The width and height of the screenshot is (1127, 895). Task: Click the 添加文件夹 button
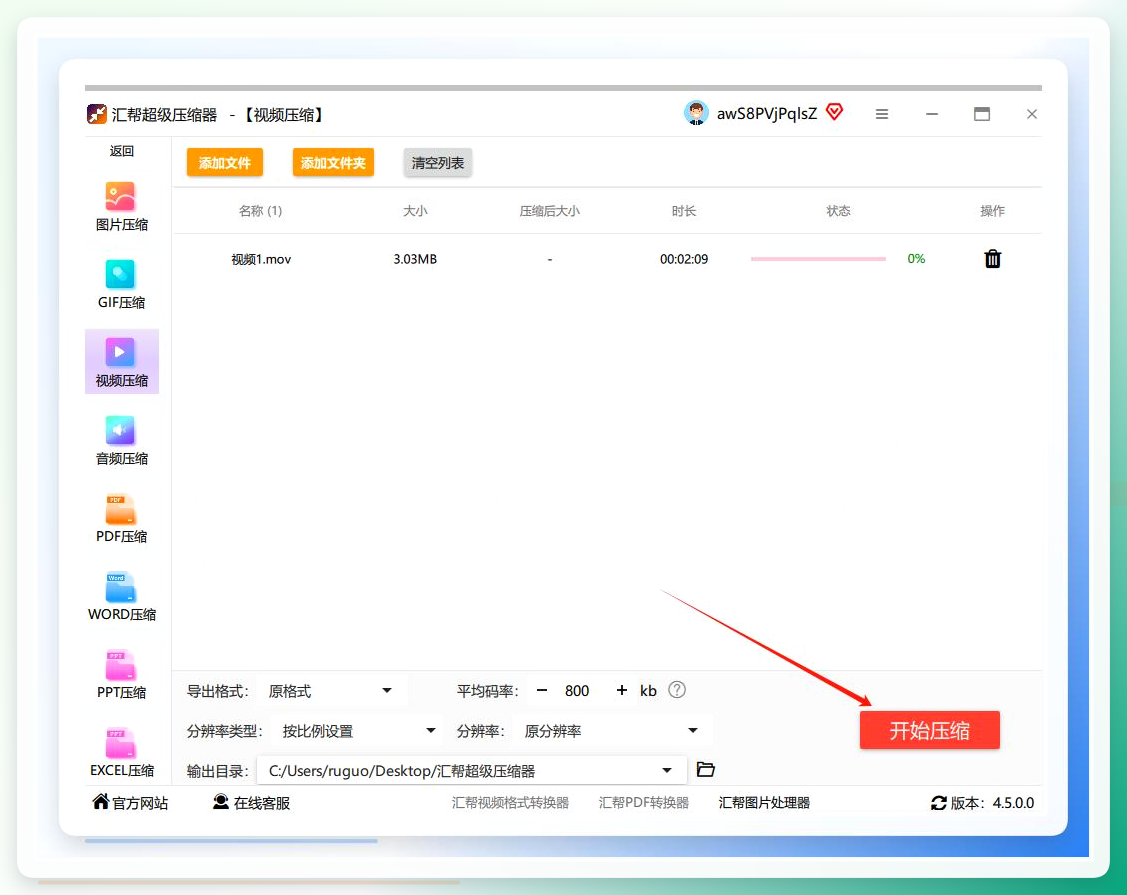334,163
